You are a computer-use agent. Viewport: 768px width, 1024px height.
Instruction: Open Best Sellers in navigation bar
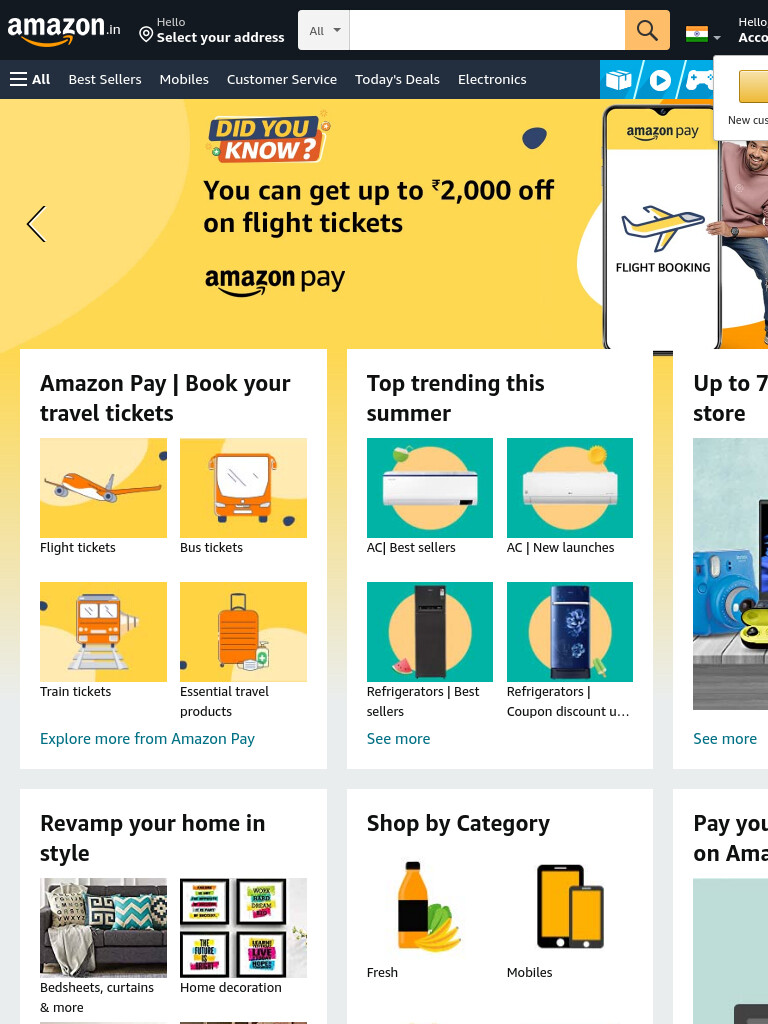[x=104, y=80]
